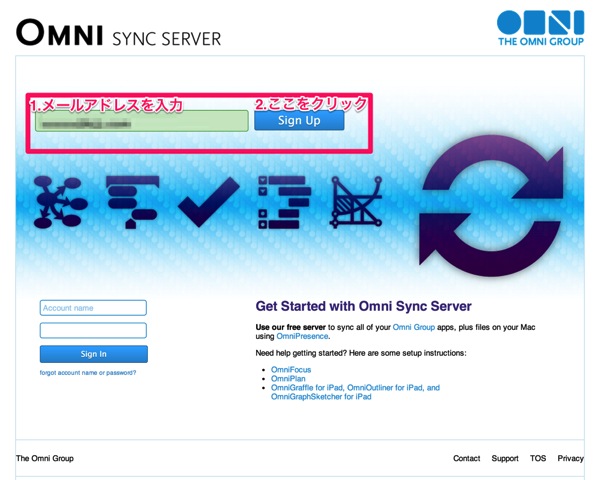Click The Omni Group logo
Image resolution: width=600 pixels, height=480 pixels.
[540, 28]
